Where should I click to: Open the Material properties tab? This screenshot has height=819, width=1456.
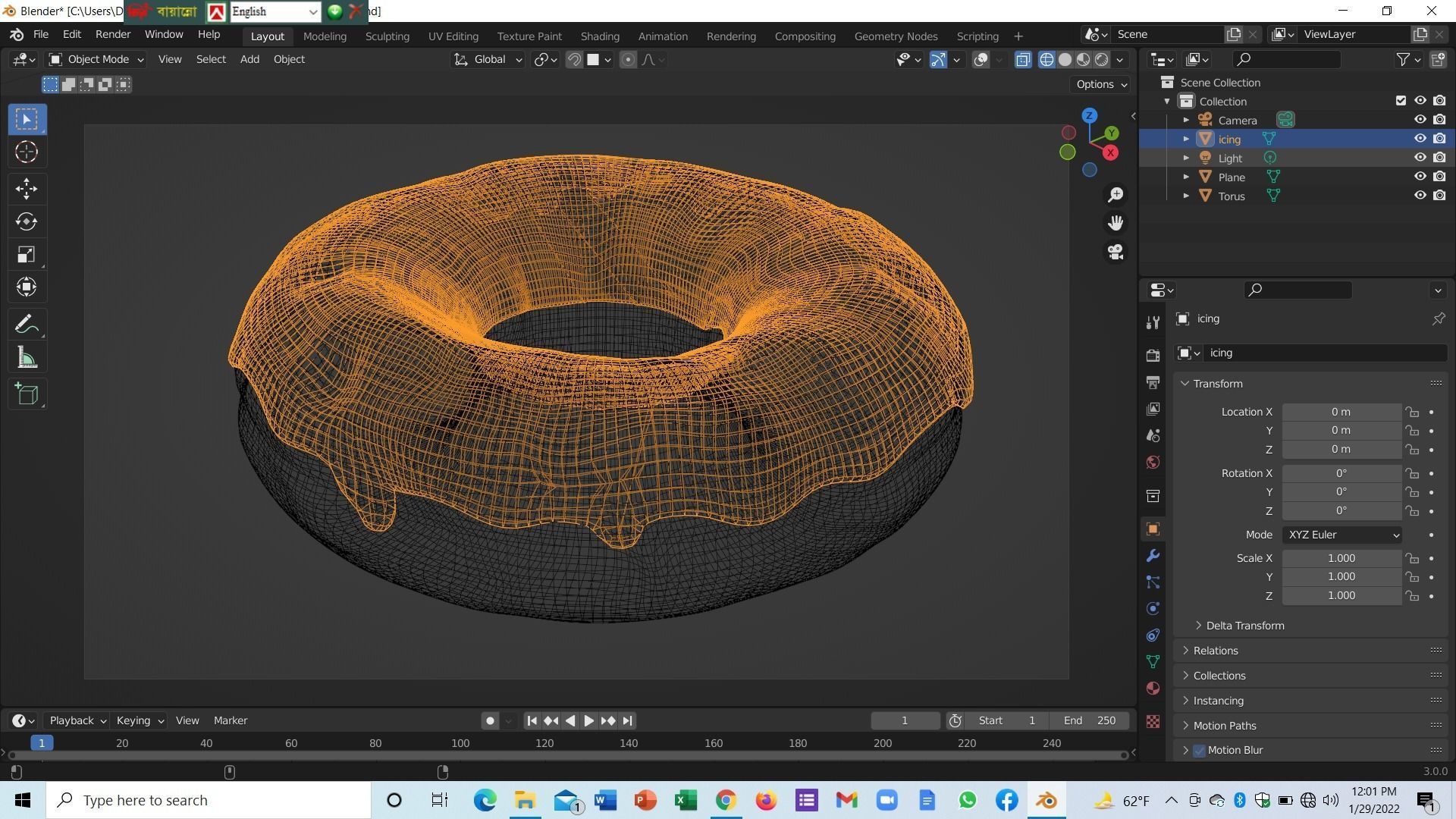point(1153,689)
